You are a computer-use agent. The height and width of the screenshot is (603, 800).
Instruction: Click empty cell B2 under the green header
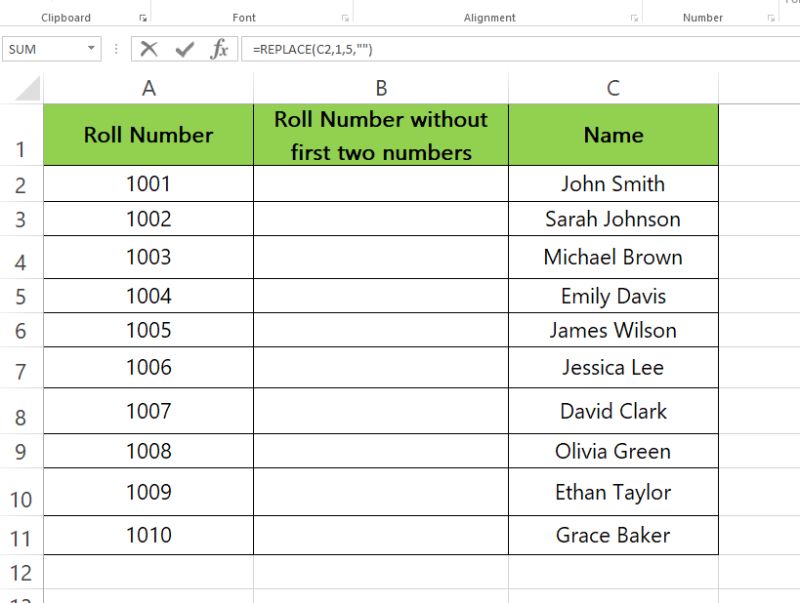coord(382,183)
